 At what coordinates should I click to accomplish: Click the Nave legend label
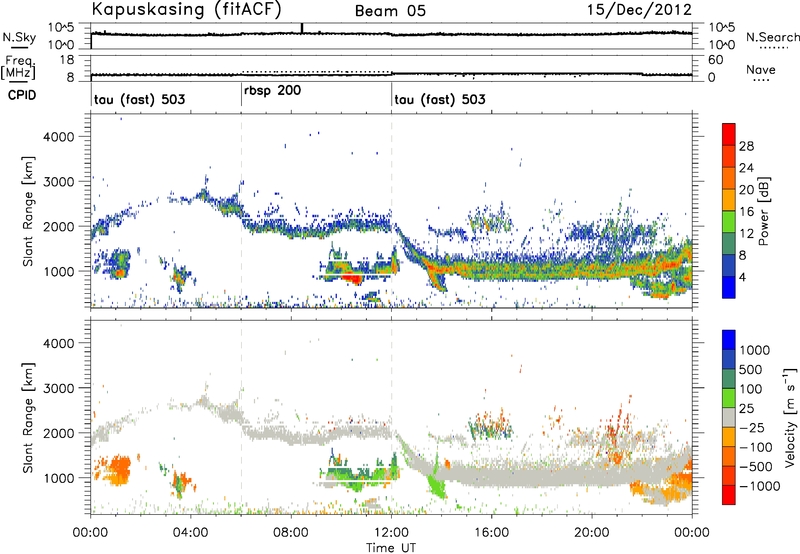point(761,70)
